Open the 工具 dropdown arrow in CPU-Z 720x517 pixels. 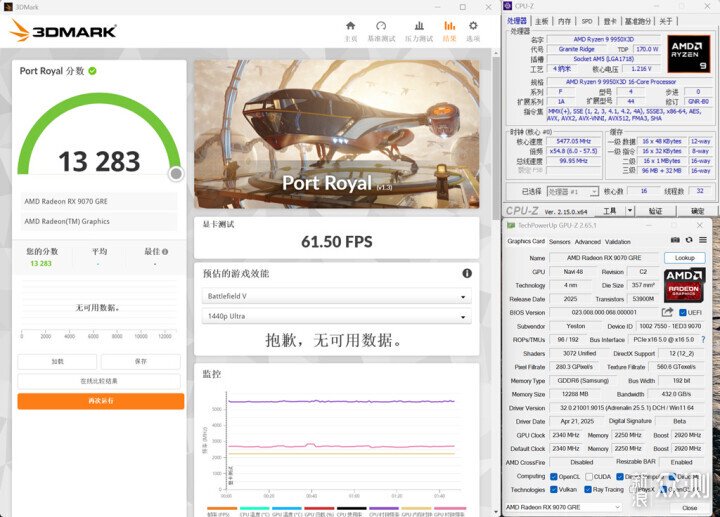(x=630, y=211)
